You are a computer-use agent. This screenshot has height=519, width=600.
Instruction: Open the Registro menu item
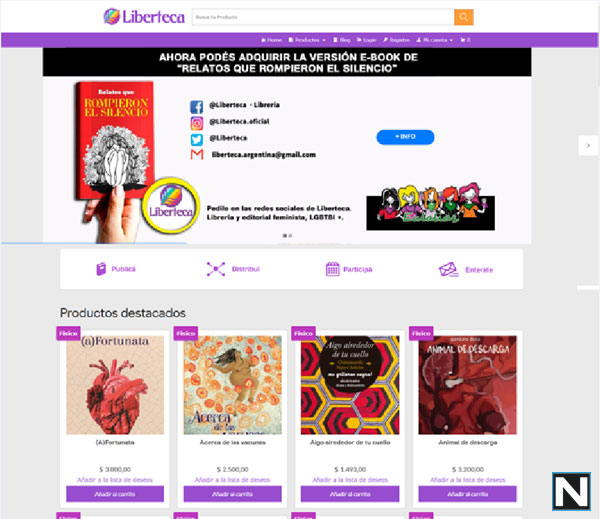396,40
